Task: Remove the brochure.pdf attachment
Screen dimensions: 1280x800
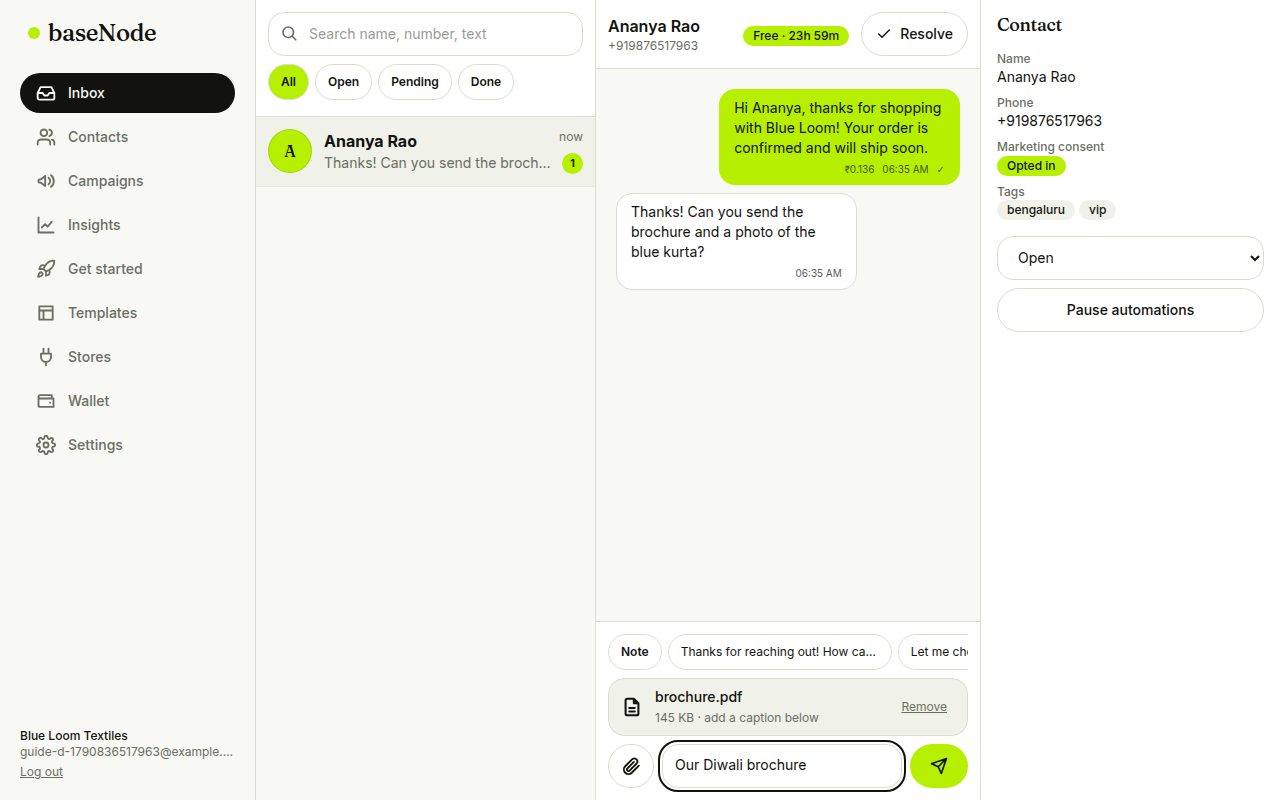Action: [x=924, y=707]
